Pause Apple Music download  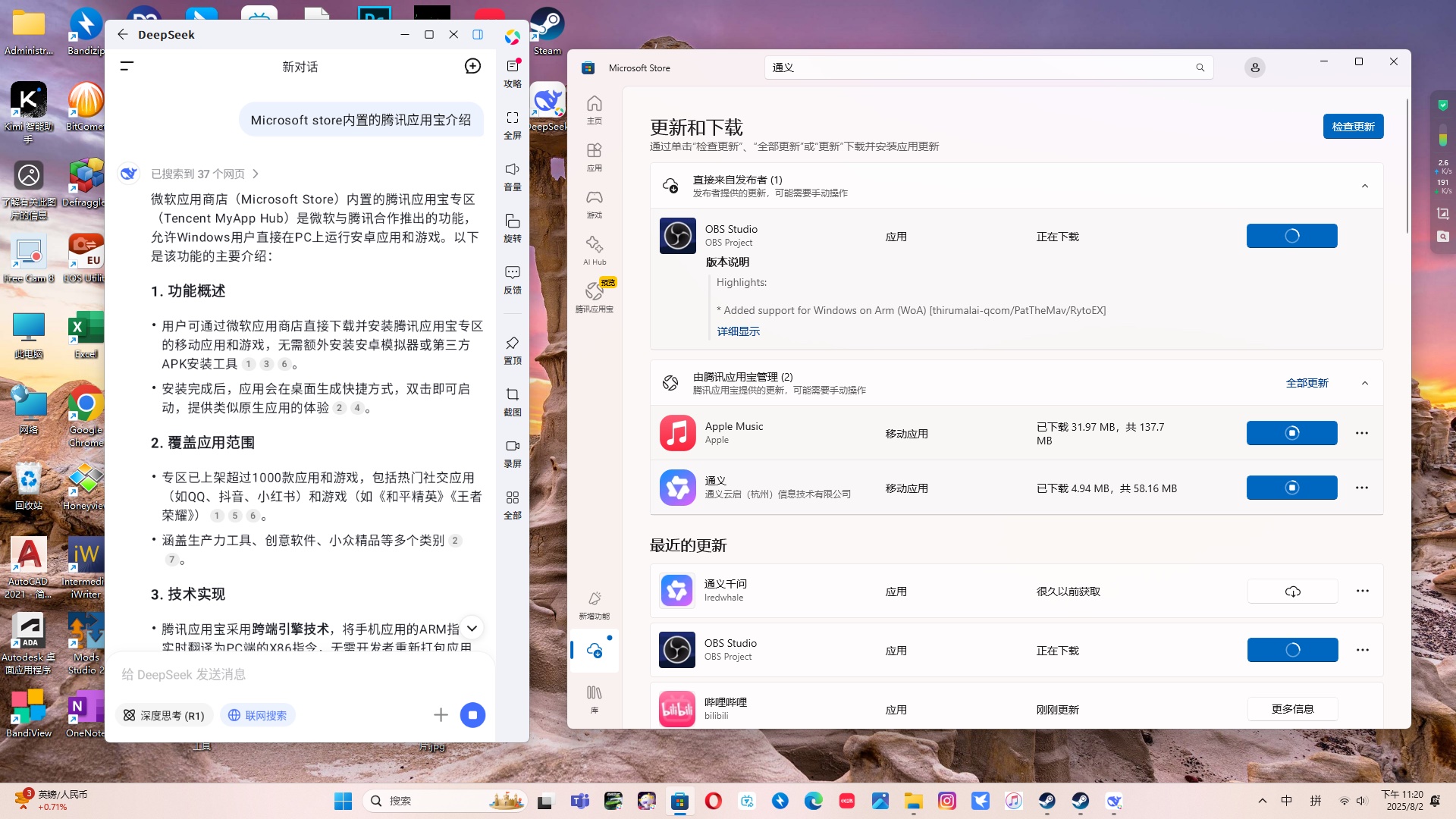pyautogui.click(x=1291, y=433)
